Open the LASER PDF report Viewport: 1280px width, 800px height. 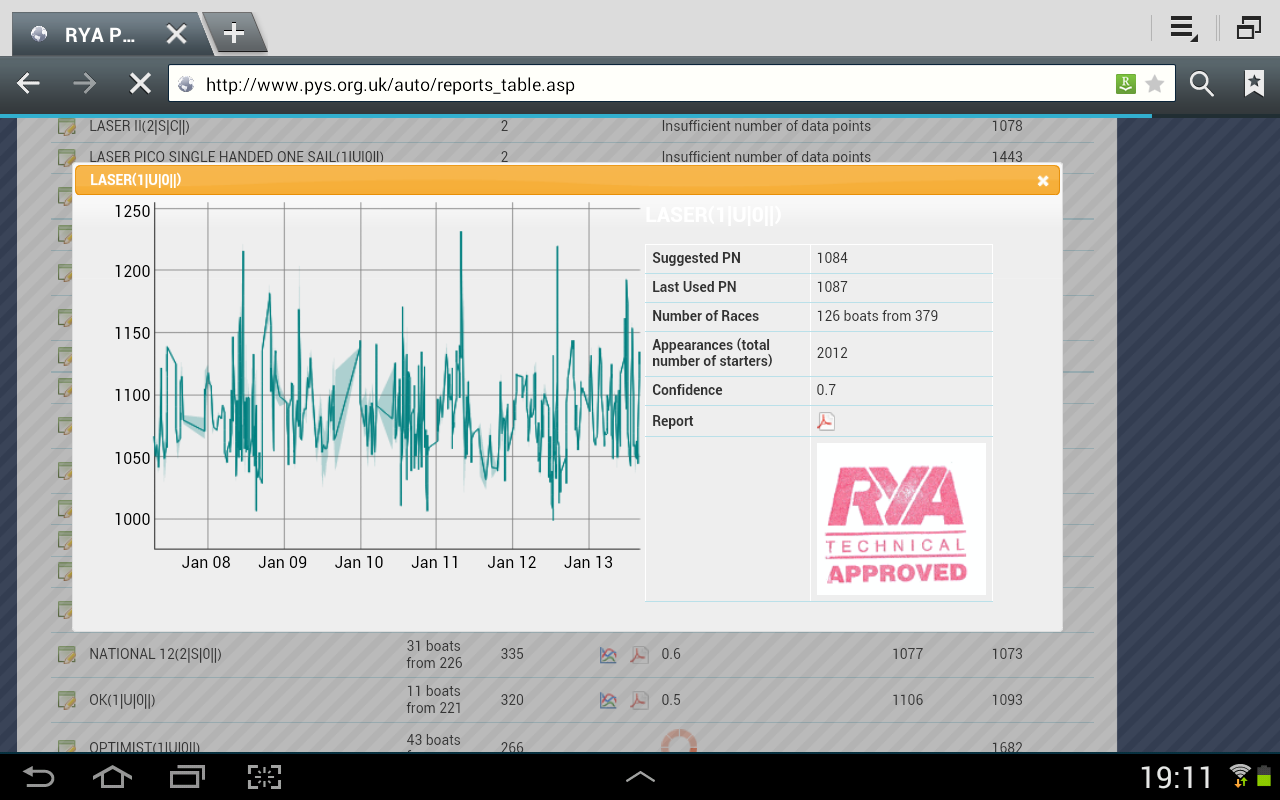point(825,421)
